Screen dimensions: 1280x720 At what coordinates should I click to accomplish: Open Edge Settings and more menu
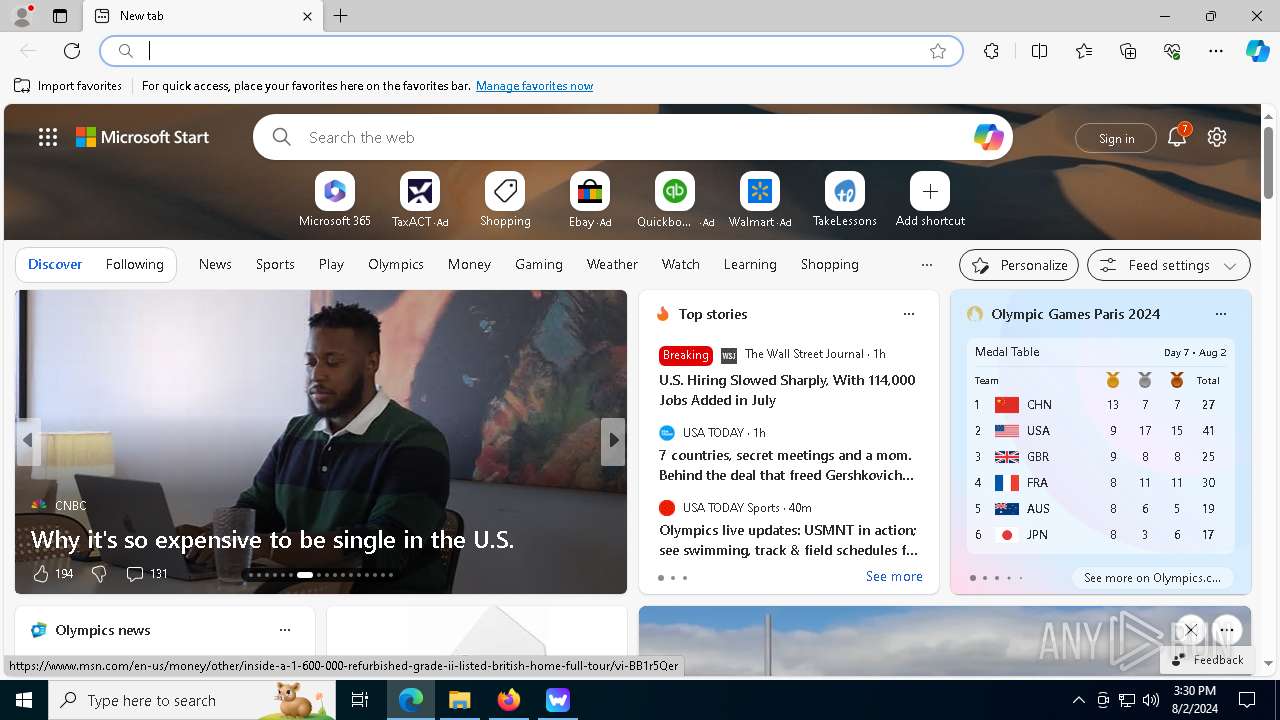[x=1216, y=51]
